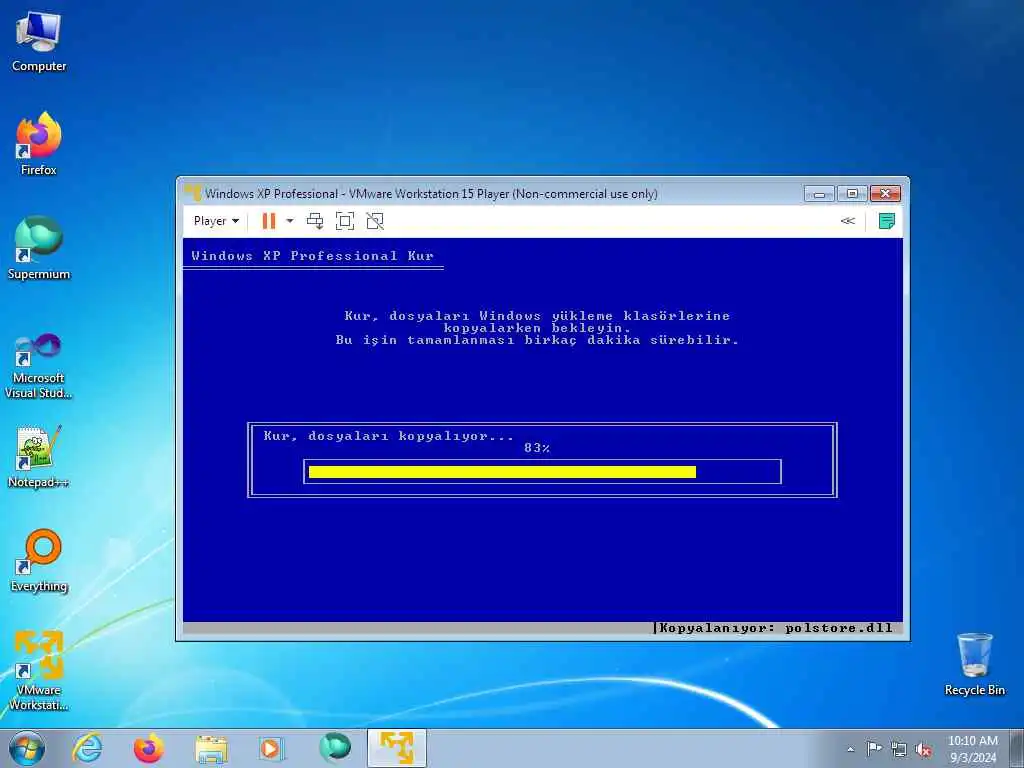1024x768 pixels.
Task: Launch Supermium from the taskbar
Action: coord(334,748)
